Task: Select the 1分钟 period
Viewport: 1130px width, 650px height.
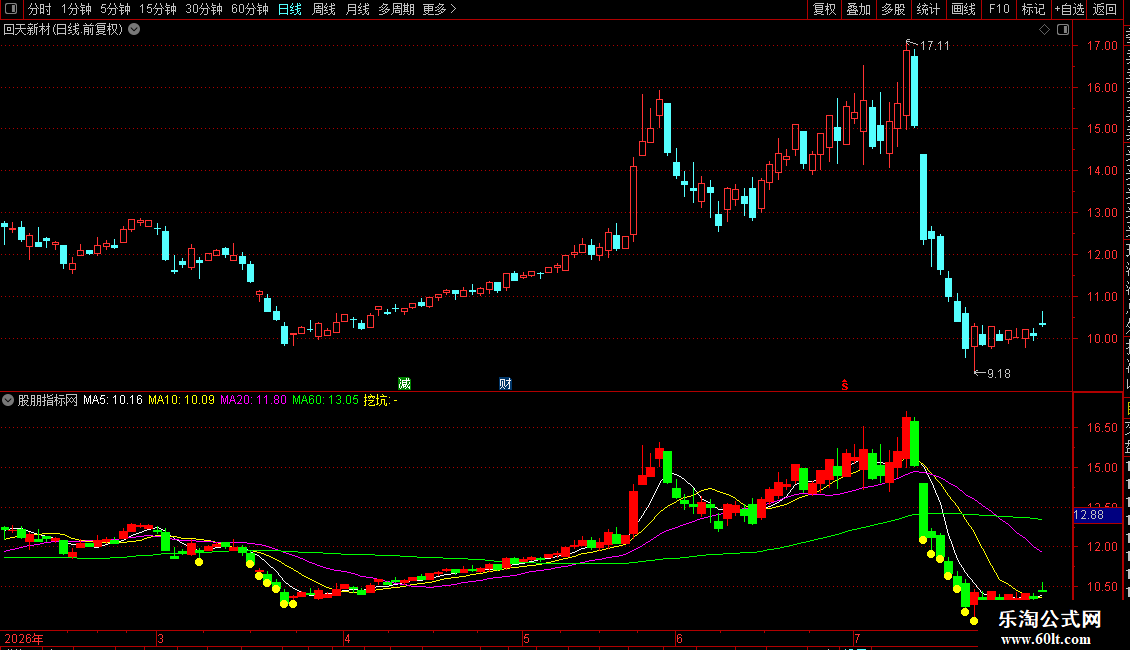Action: (76, 9)
